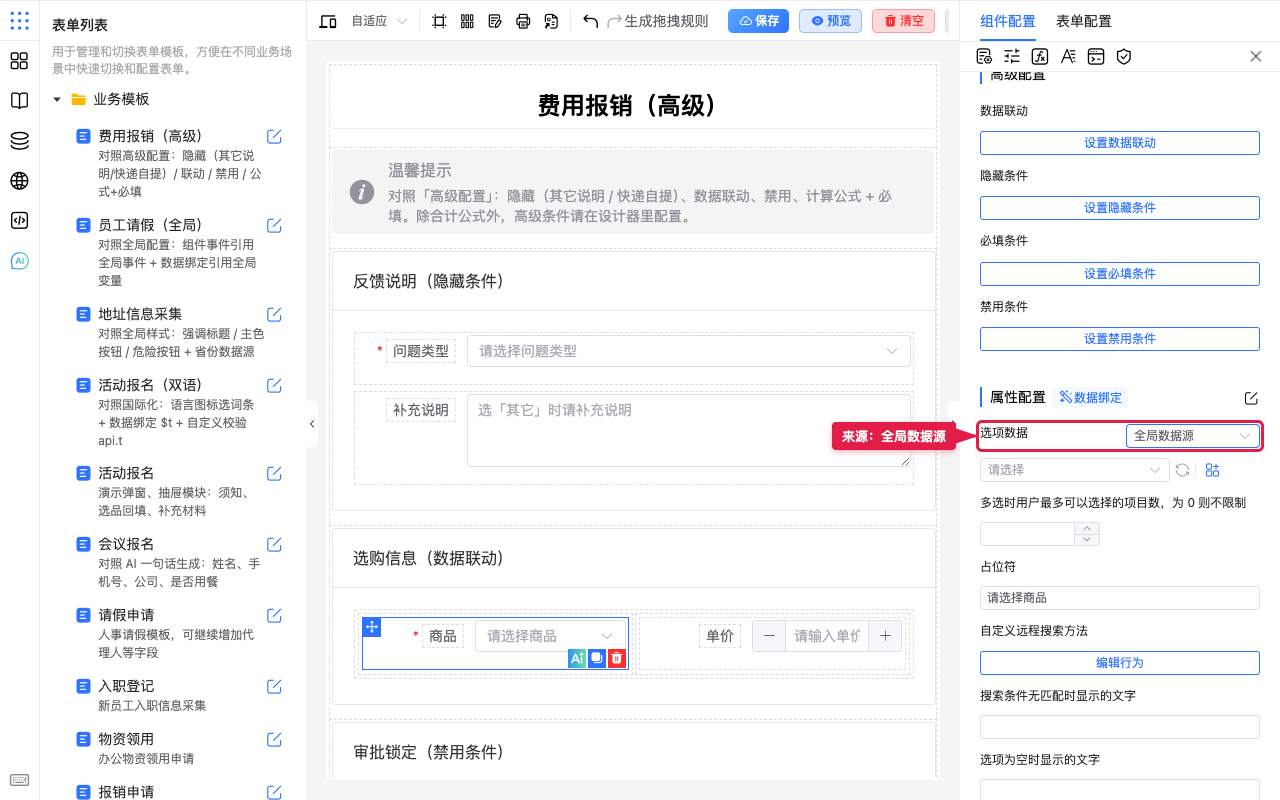
Task: Open the code bracket icon in left rail
Action: [x=19, y=221]
